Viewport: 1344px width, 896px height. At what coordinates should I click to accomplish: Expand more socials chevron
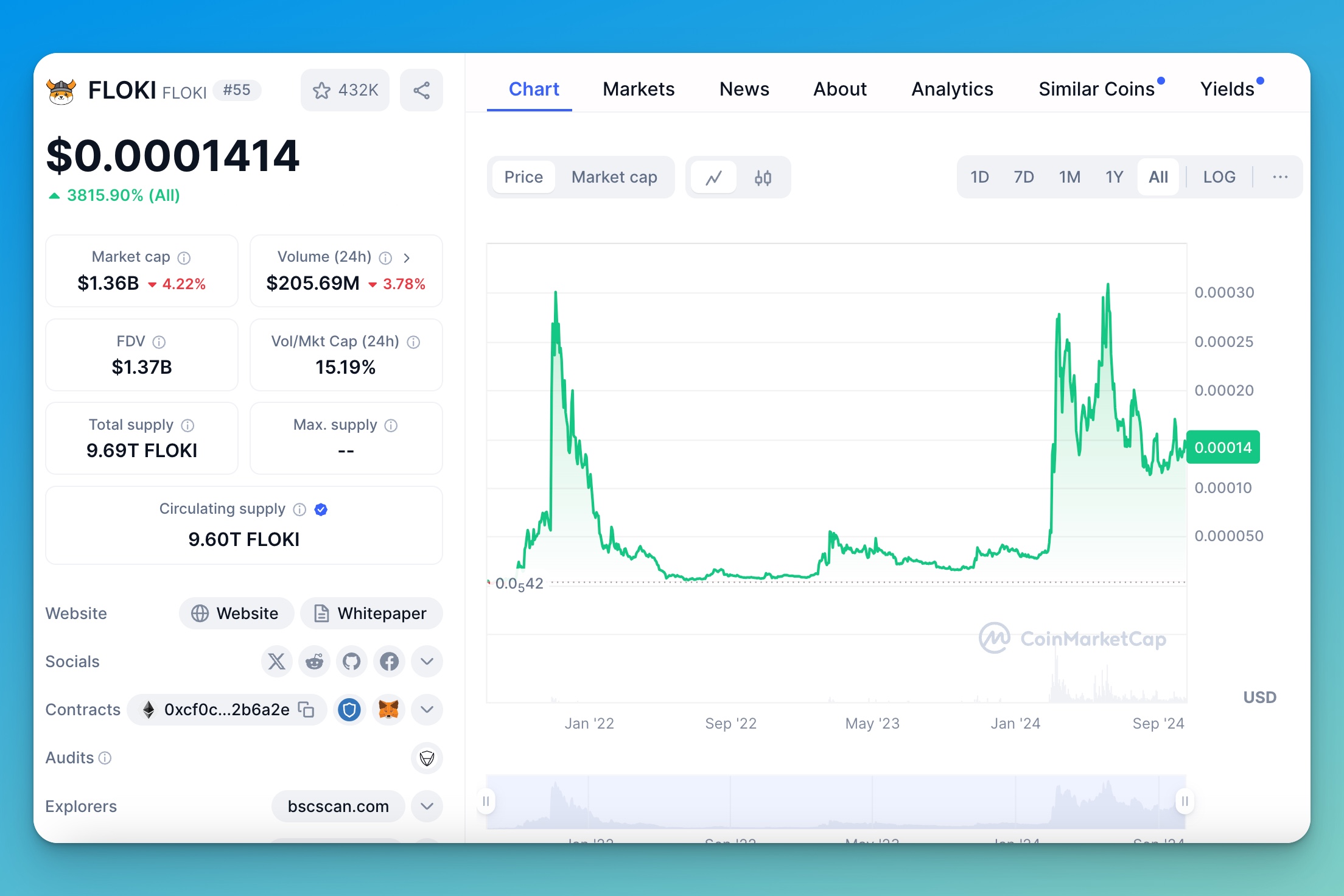click(x=427, y=662)
